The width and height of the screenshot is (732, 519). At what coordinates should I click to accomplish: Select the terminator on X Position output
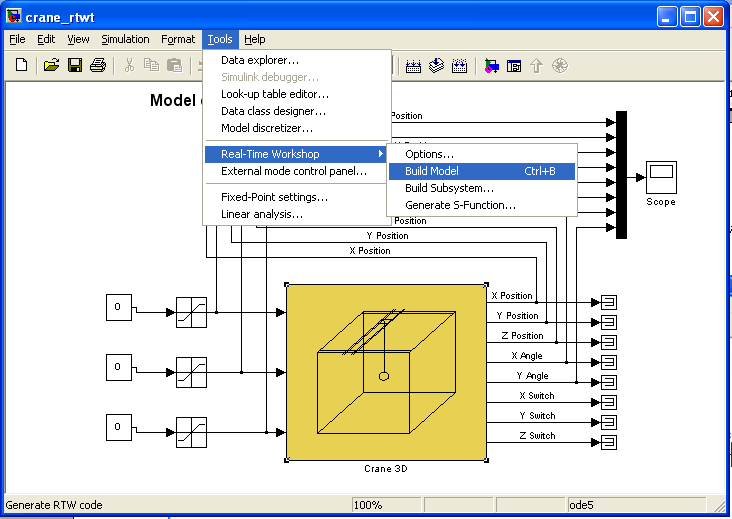(609, 302)
